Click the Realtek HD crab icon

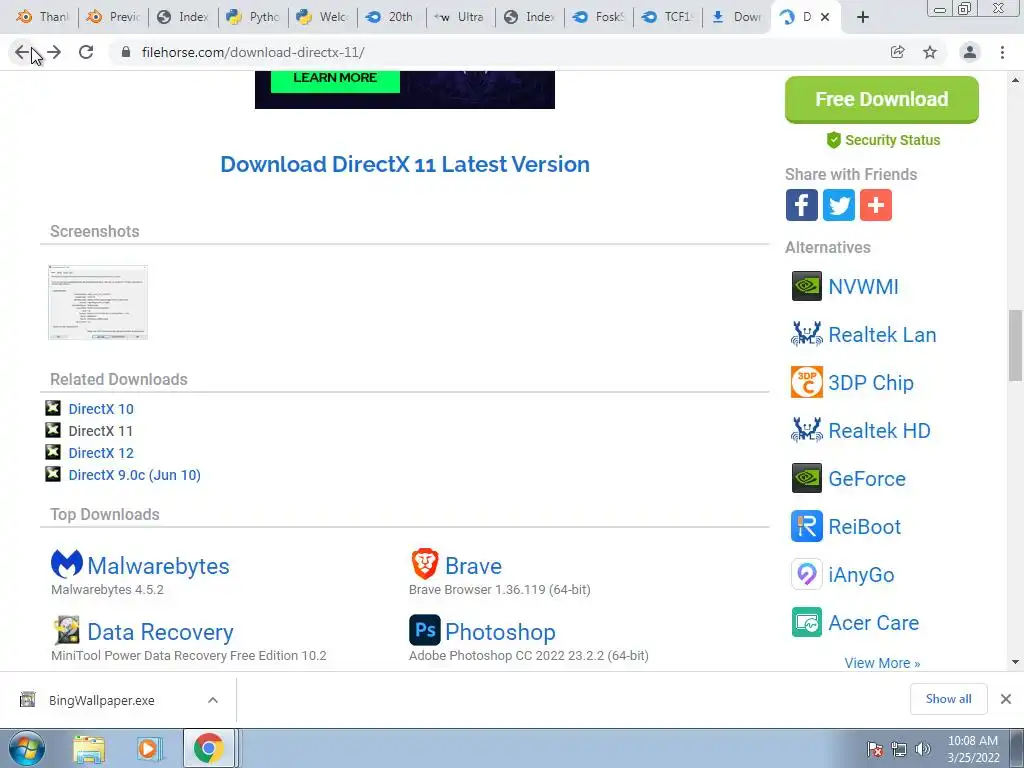tap(807, 430)
